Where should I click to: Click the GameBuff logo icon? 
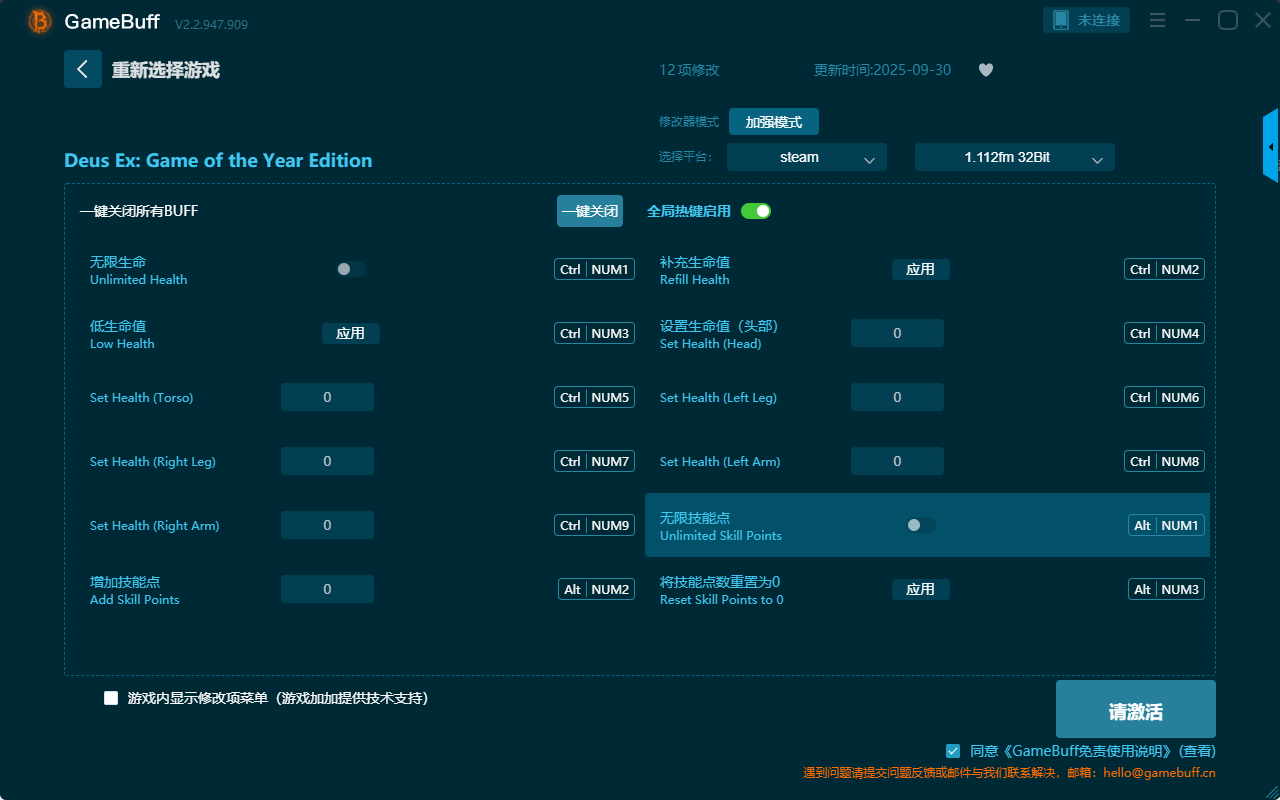point(40,21)
